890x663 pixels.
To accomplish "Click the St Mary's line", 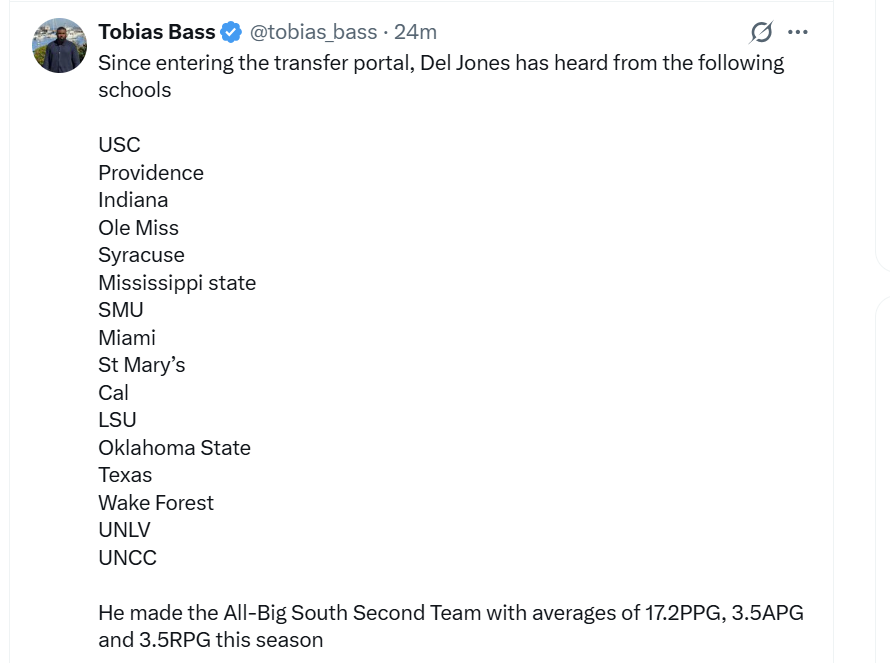I will [141, 365].
